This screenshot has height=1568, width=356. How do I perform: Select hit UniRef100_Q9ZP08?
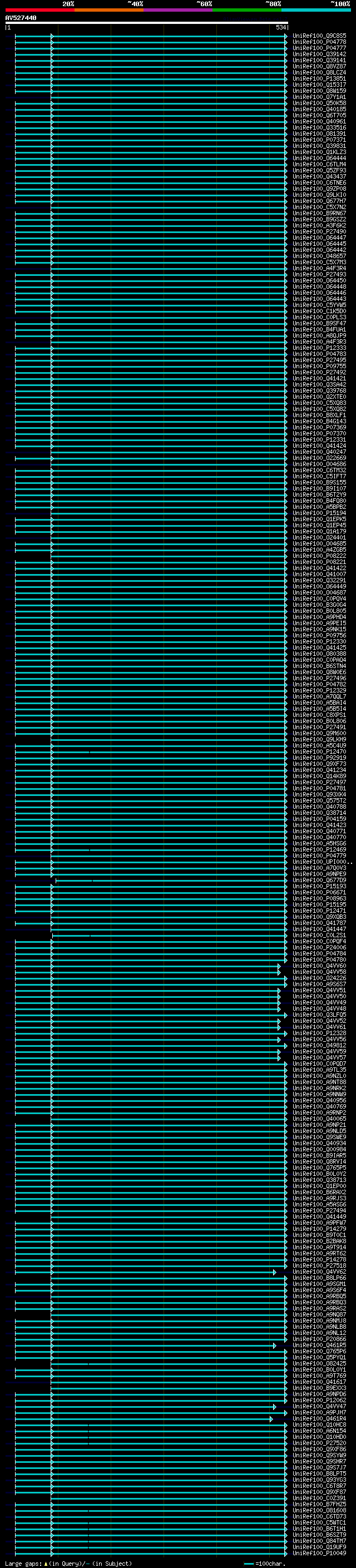[319, 189]
